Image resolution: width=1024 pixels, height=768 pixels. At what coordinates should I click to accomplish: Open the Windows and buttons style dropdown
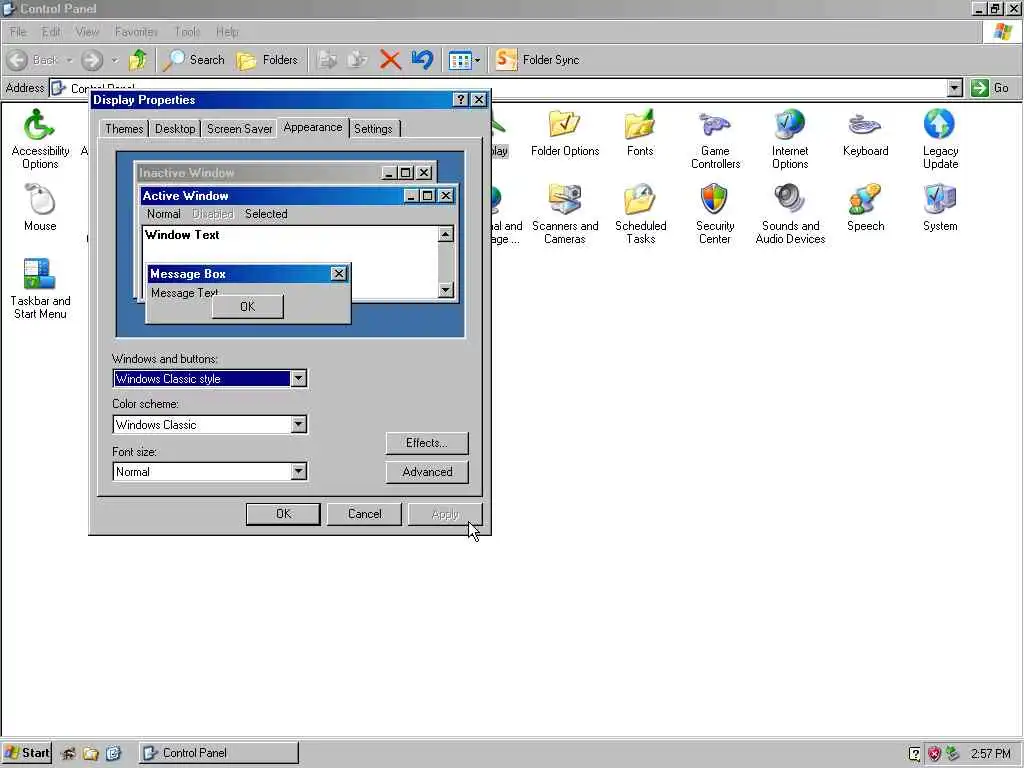(298, 379)
